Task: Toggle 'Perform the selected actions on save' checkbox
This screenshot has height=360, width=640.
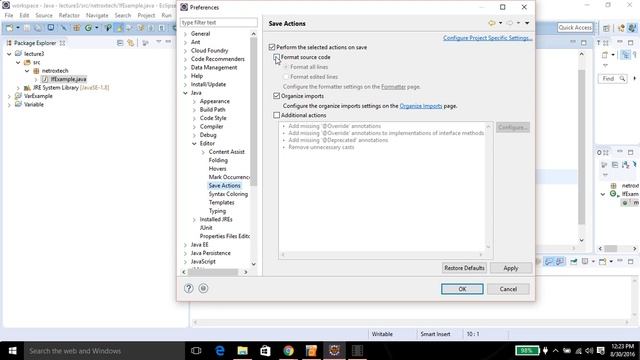Action: (272, 47)
